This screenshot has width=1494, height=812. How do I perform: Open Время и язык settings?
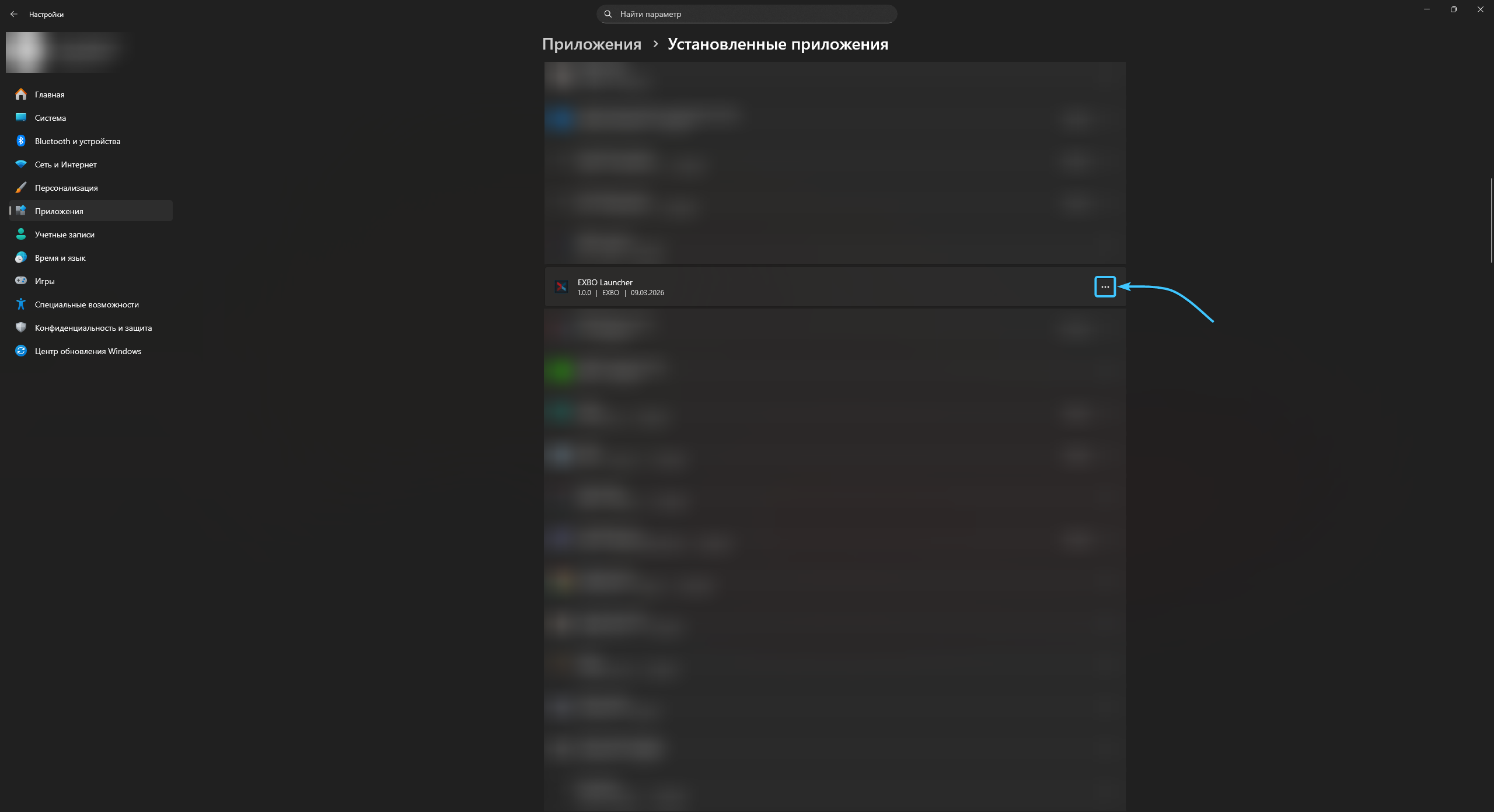(x=60, y=258)
